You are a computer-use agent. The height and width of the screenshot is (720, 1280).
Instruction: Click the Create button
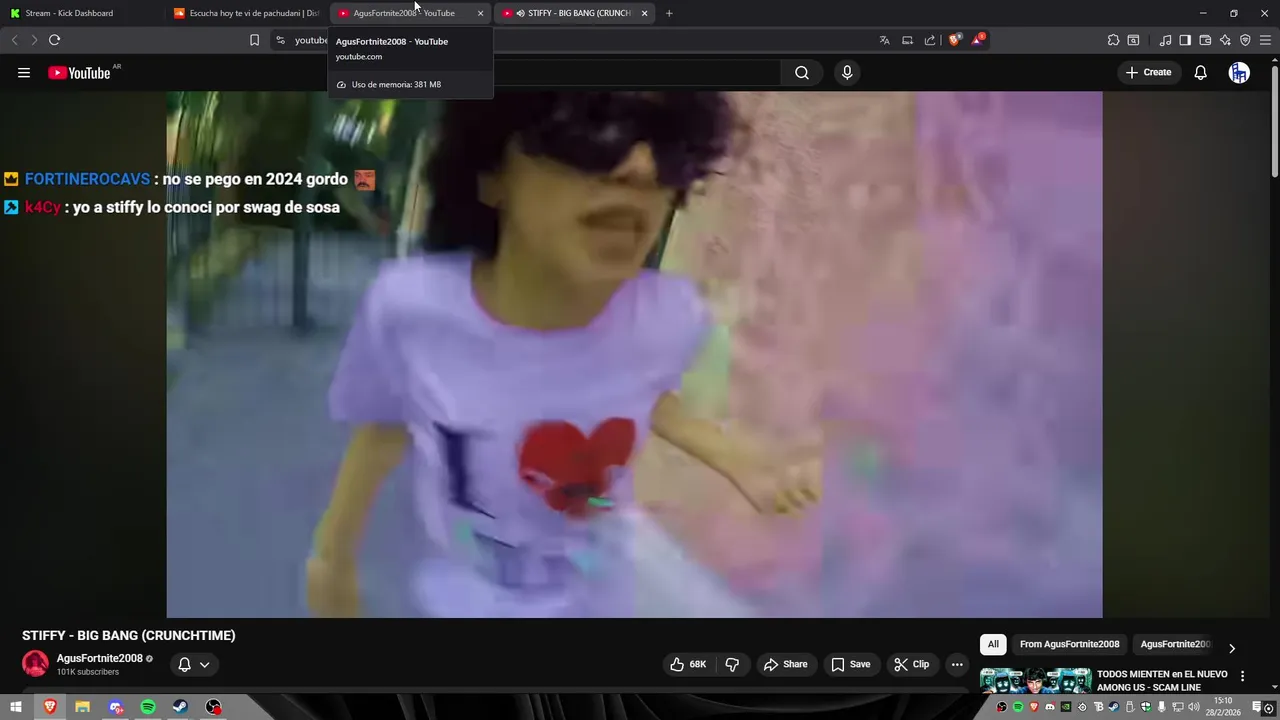tap(1148, 72)
